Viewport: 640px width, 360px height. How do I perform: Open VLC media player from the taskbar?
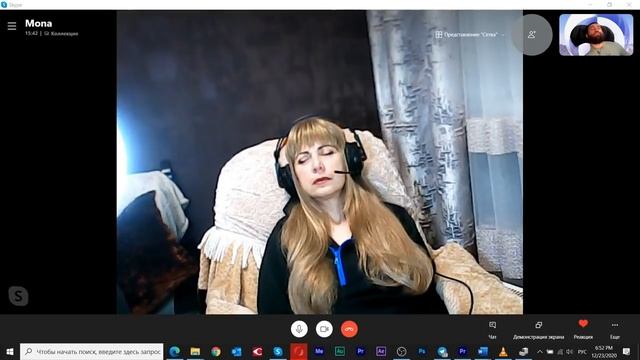[503, 351]
